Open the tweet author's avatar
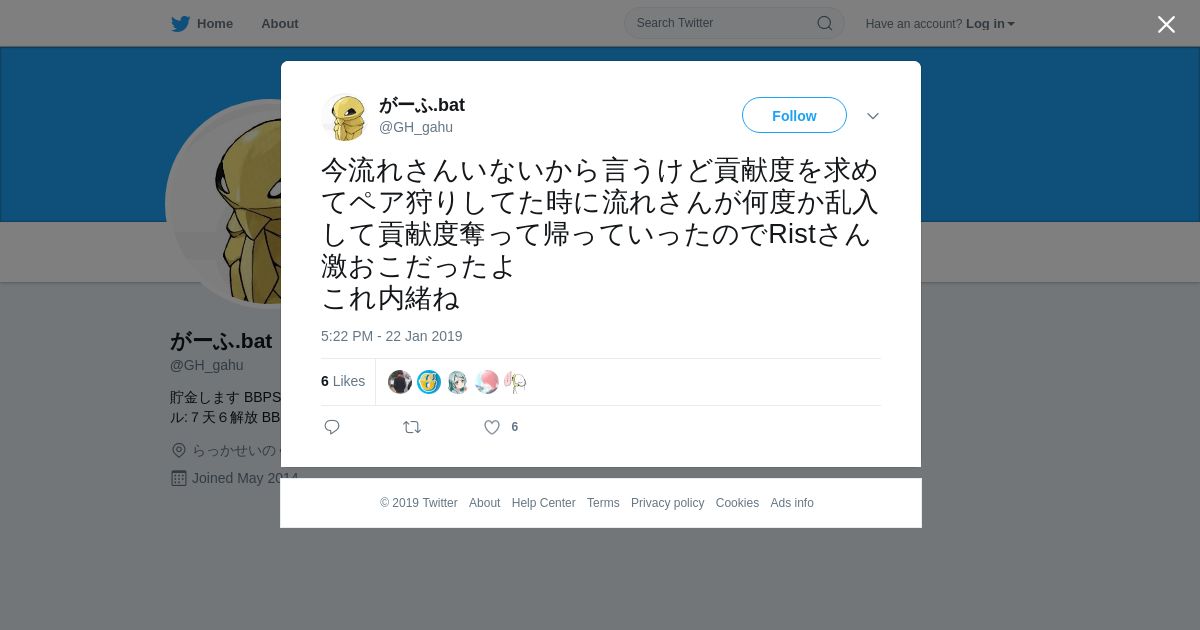This screenshot has width=1200, height=630. (x=346, y=117)
